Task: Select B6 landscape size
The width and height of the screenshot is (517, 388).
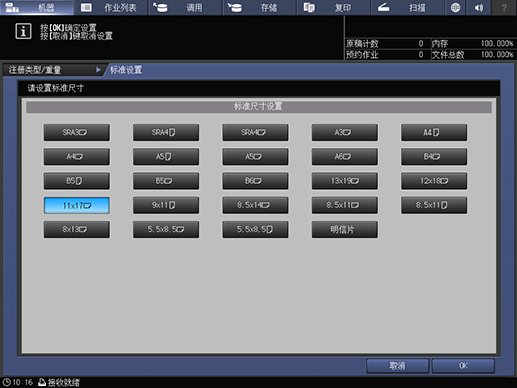Action: tap(255, 181)
